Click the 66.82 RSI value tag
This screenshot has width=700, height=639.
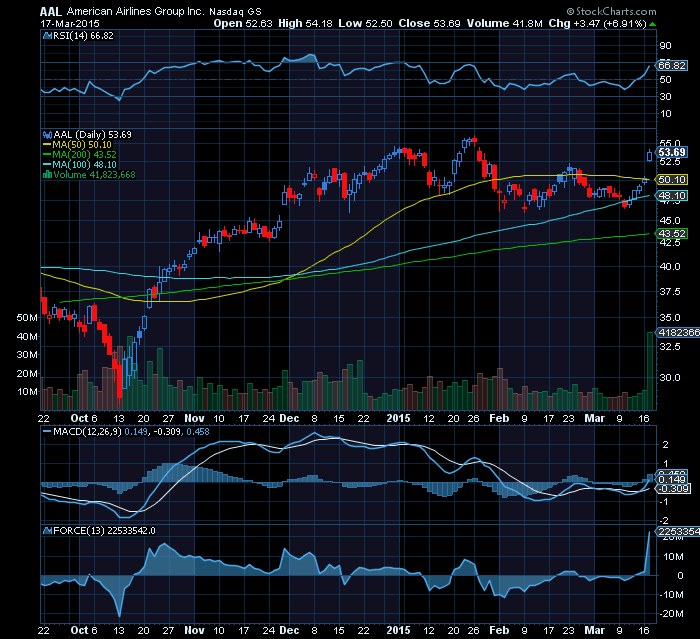(671, 66)
